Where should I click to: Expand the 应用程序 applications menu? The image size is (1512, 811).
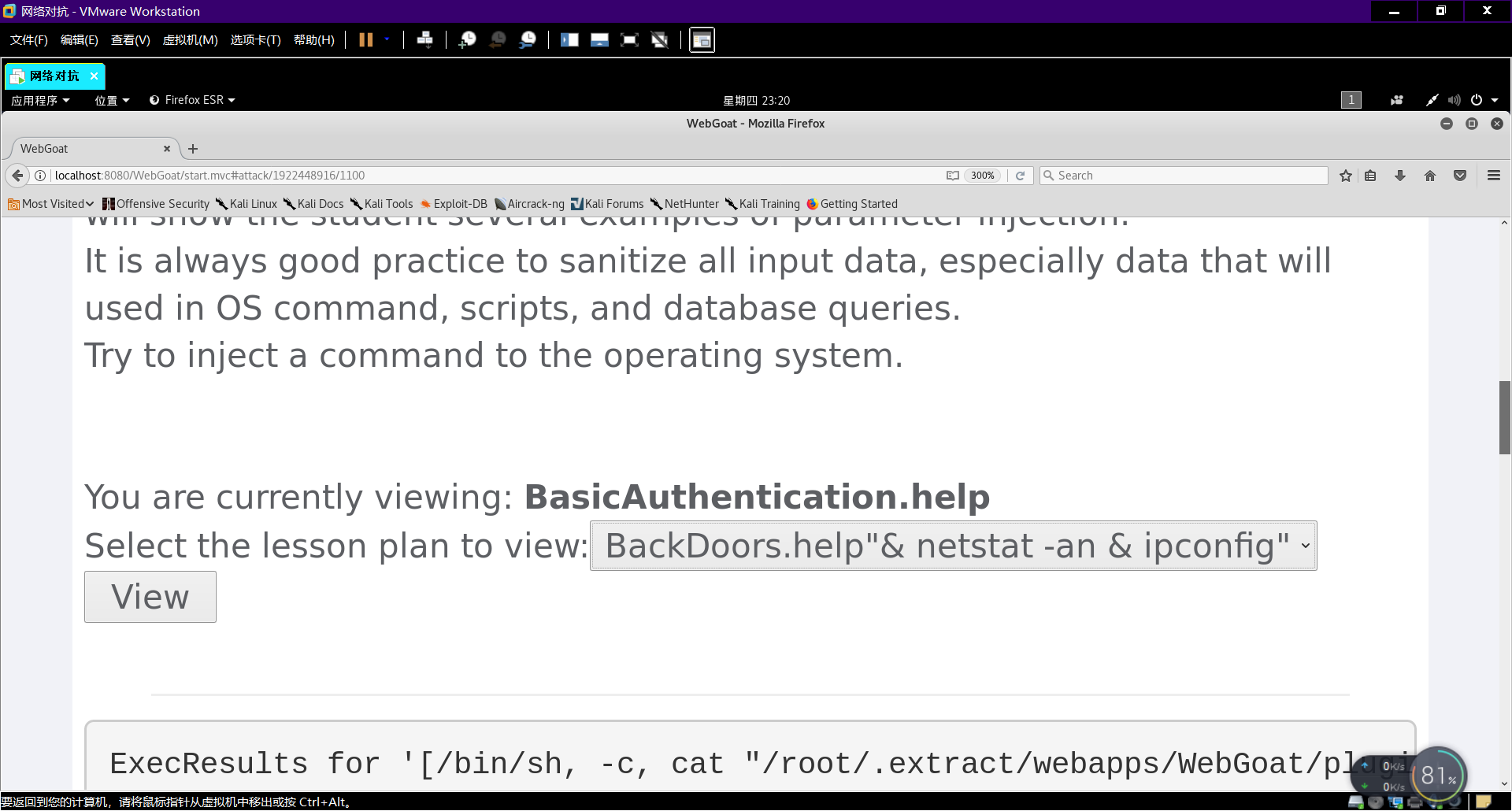[40, 100]
